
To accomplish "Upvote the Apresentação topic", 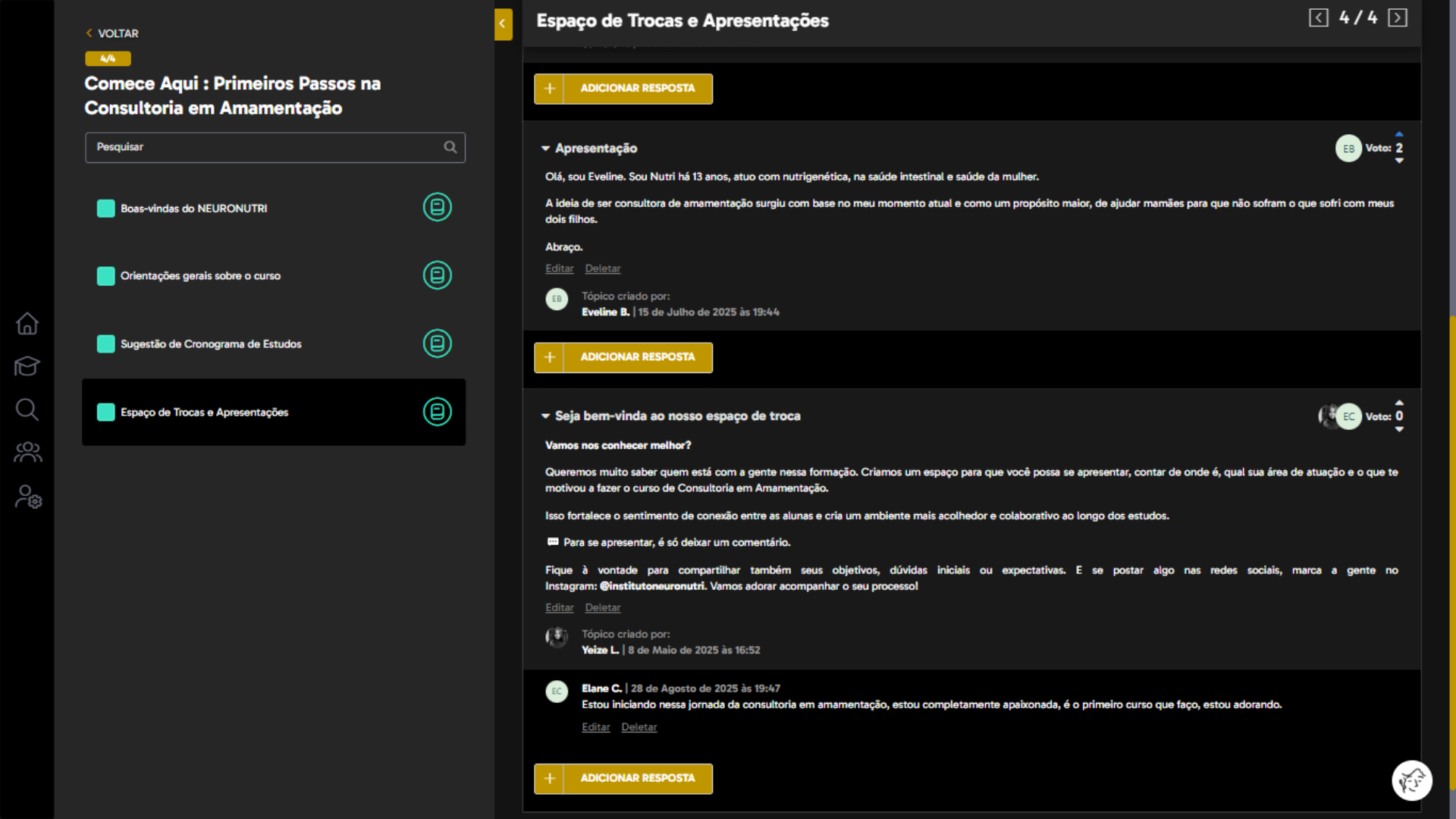I will (1399, 134).
